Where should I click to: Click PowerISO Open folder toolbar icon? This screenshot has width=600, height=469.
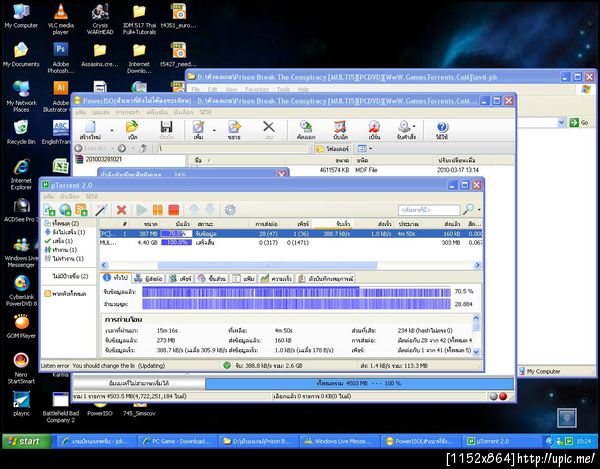132,130
